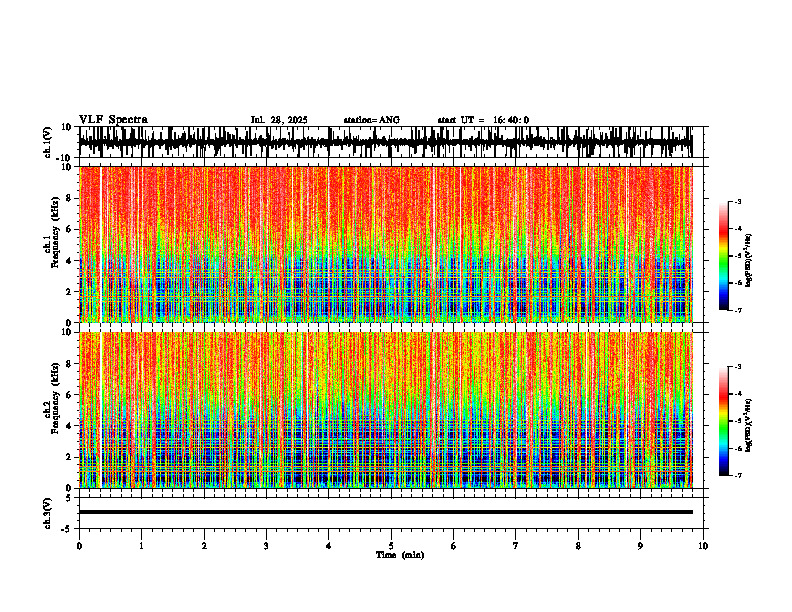Viewport: 792px width, 612px height.
Task: Click the ch.3 flat black voltage trace
Action: pyautogui.click(x=386, y=512)
